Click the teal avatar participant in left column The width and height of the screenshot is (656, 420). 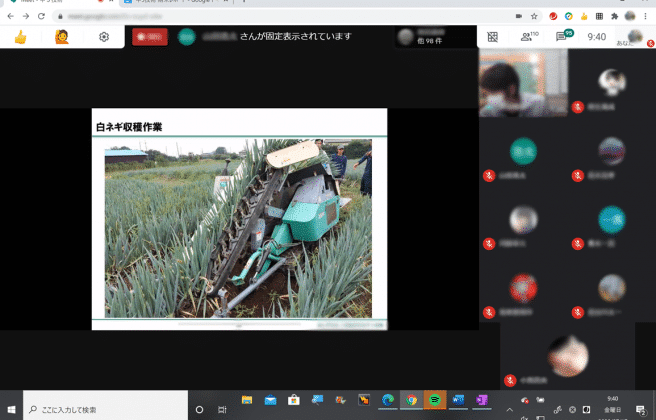point(523,151)
